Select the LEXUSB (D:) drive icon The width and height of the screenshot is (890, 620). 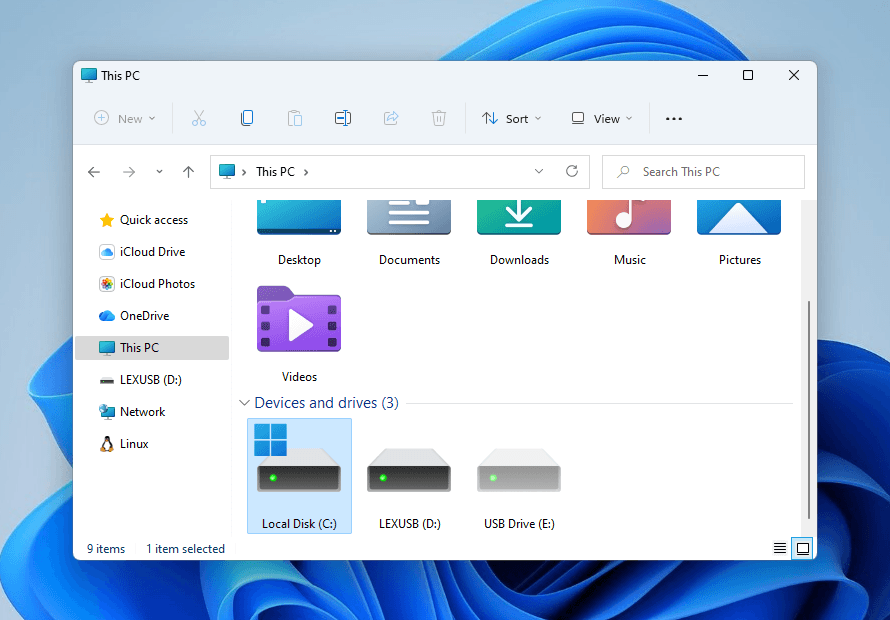(409, 470)
